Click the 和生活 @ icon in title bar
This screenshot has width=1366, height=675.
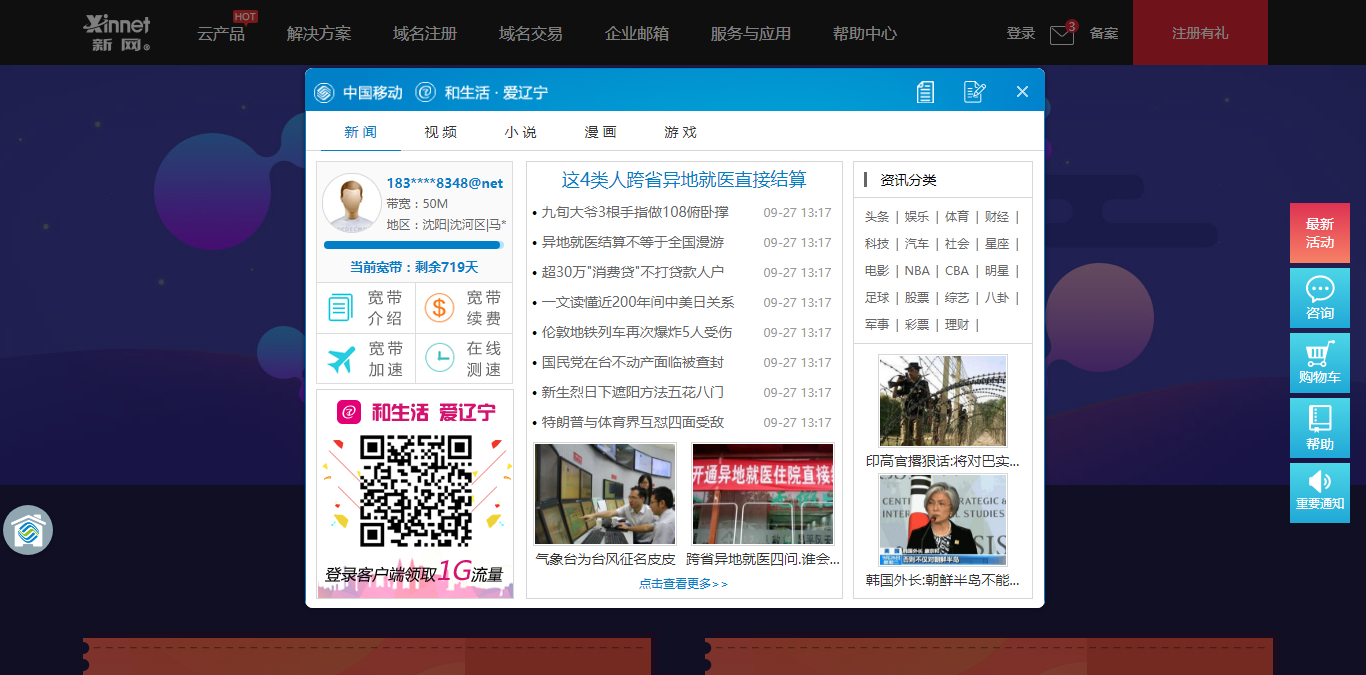(x=425, y=93)
